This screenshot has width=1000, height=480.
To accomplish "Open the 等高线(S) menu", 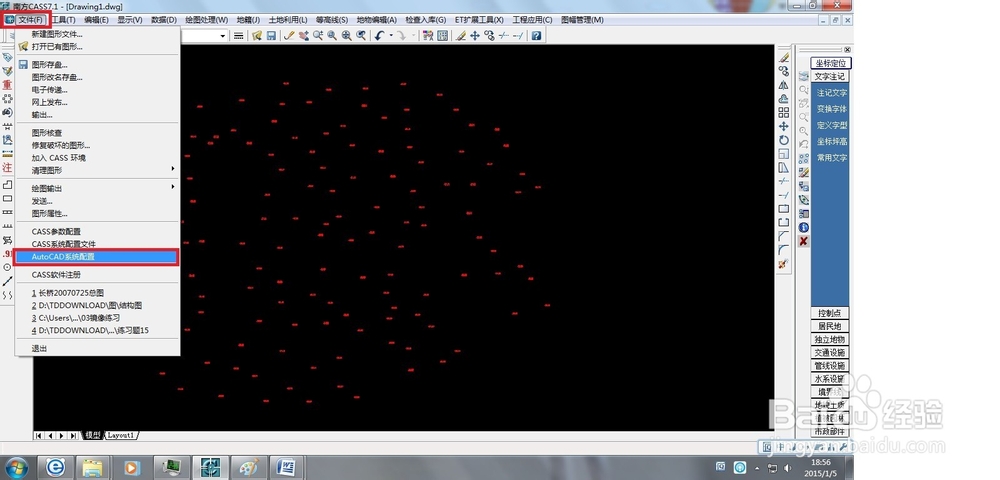I will coord(332,20).
